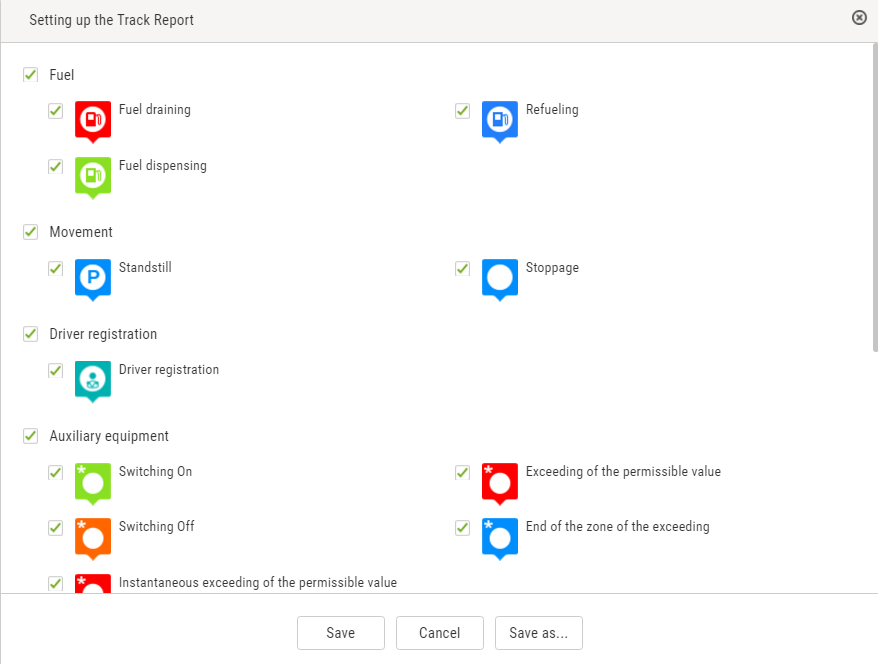The image size is (878, 664).
Task: Click the Standstill parking marker icon
Action: (x=93, y=280)
